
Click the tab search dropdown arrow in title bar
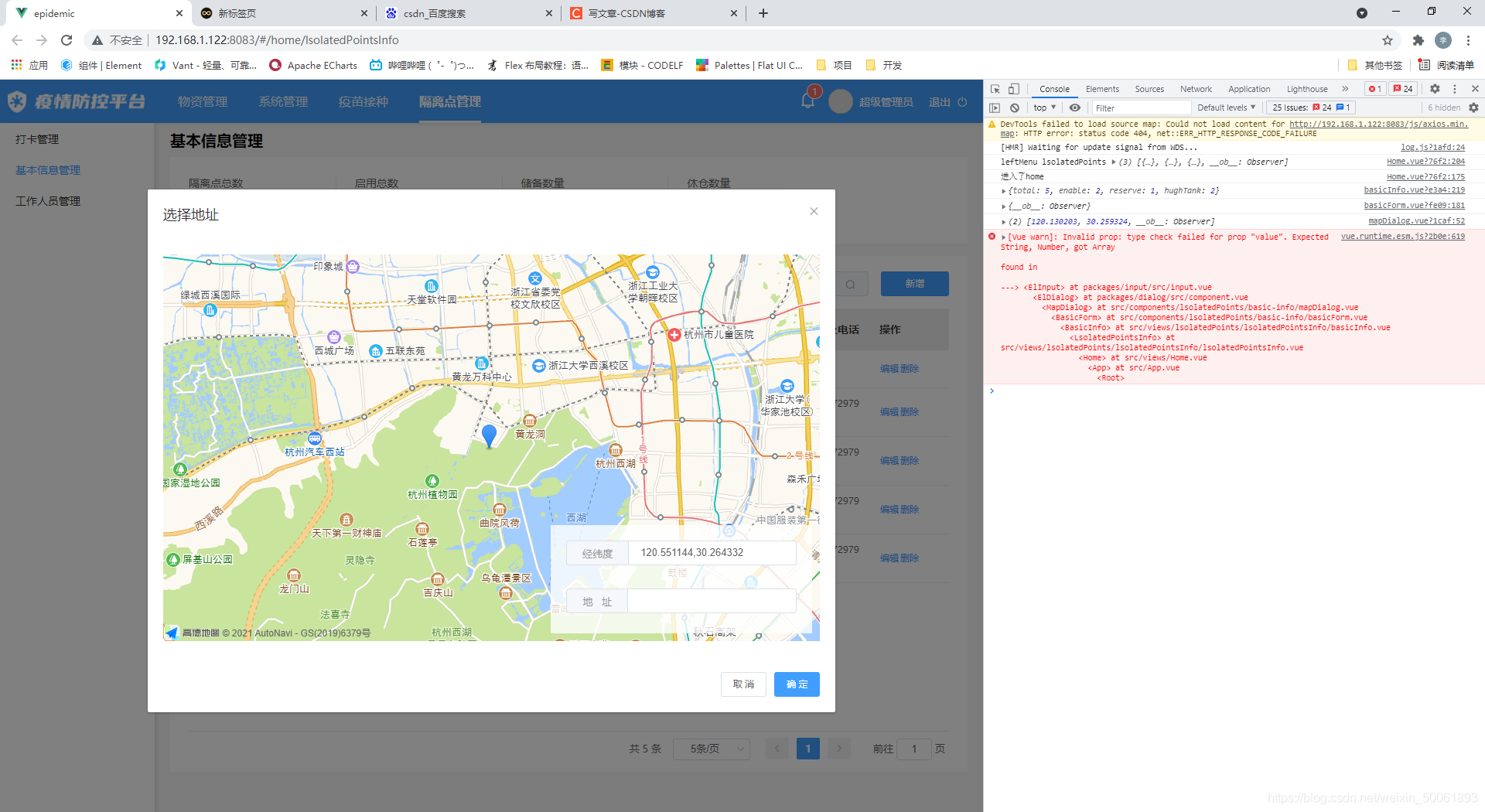[1361, 13]
